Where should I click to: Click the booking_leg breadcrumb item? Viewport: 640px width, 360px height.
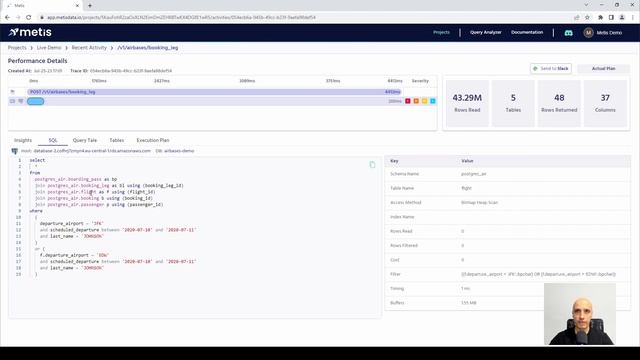[x=148, y=48]
